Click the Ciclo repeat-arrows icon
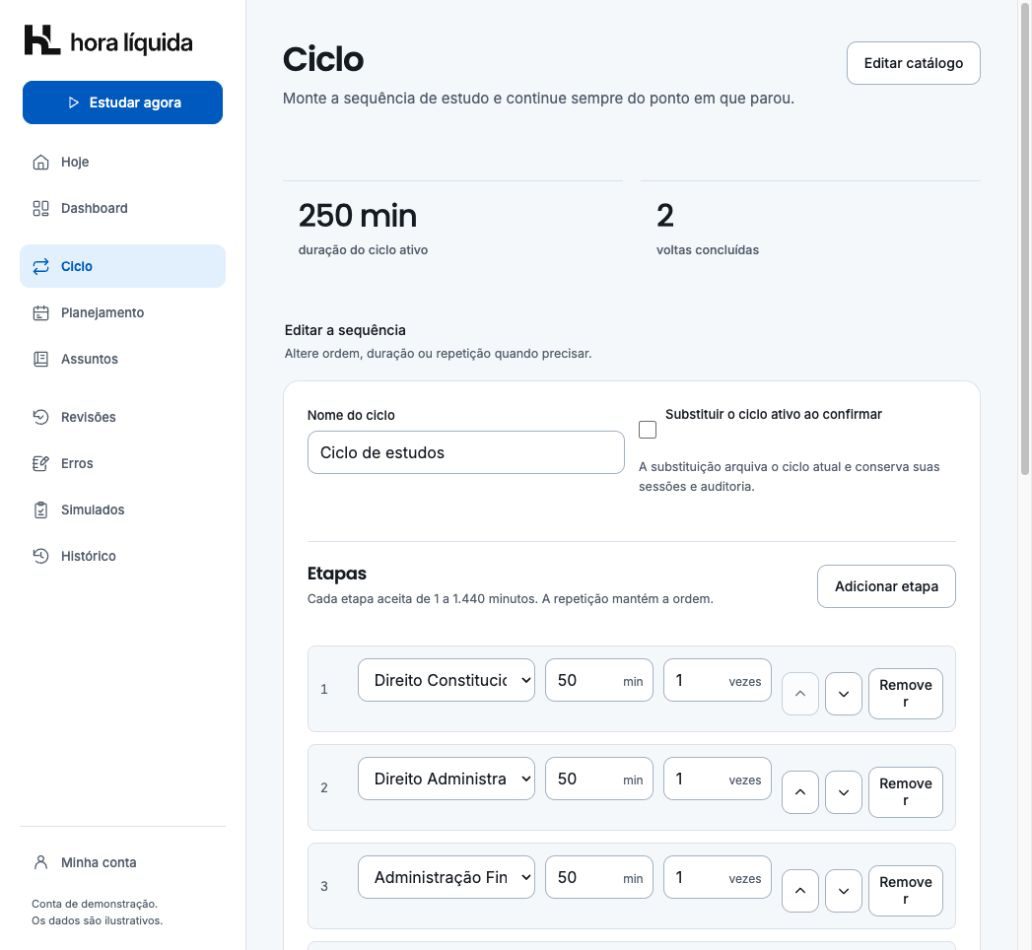The width and height of the screenshot is (1032, 950). (x=41, y=266)
